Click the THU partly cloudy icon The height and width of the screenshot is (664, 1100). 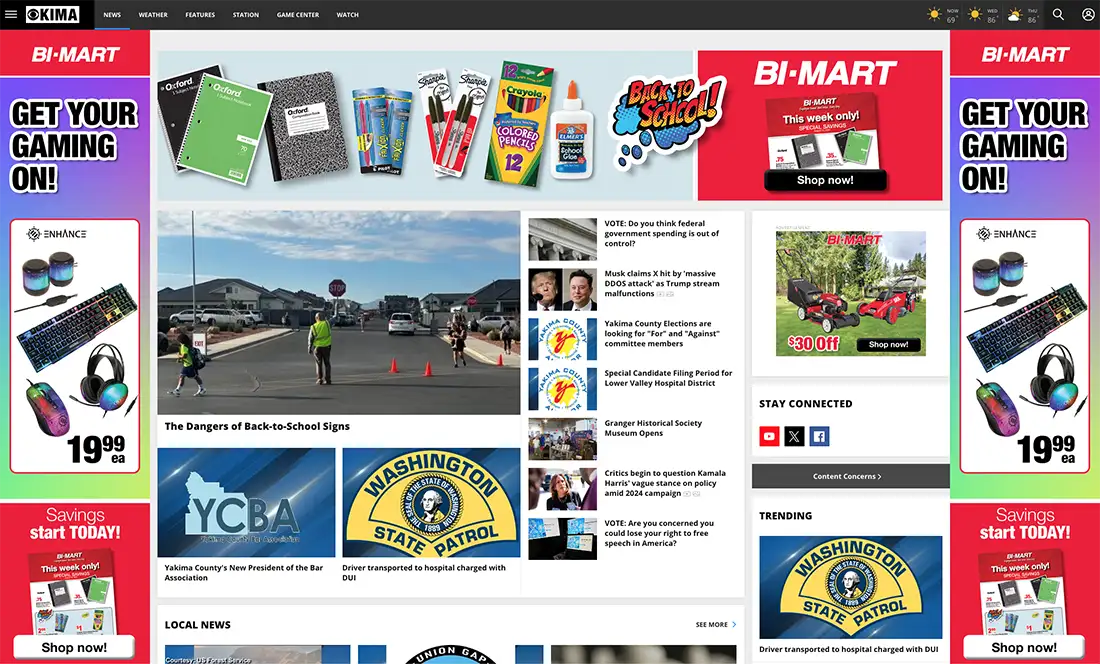[x=1015, y=15]
